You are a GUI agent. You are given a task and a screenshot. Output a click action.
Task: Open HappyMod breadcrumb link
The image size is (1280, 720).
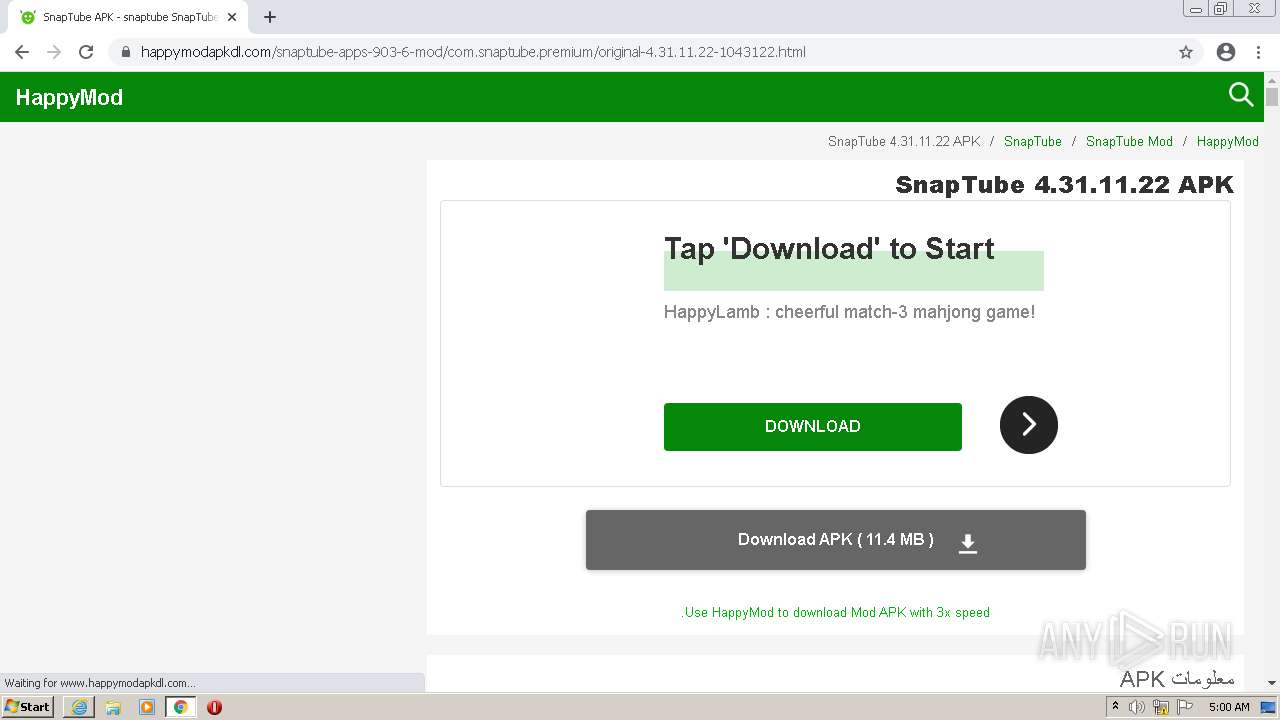[x=1227, y=141]
